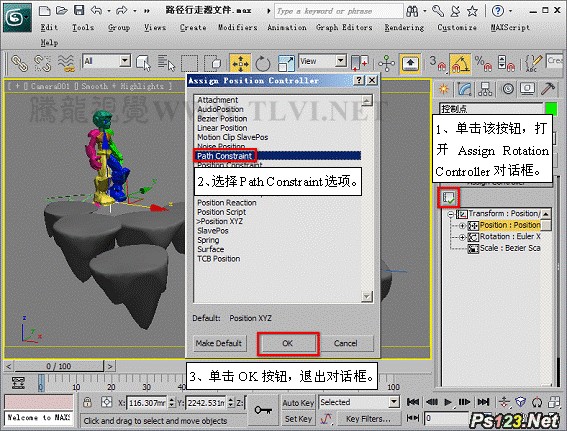Click the green object color swatch
This screenshot has height=431, width=567.
pos(551,109)
